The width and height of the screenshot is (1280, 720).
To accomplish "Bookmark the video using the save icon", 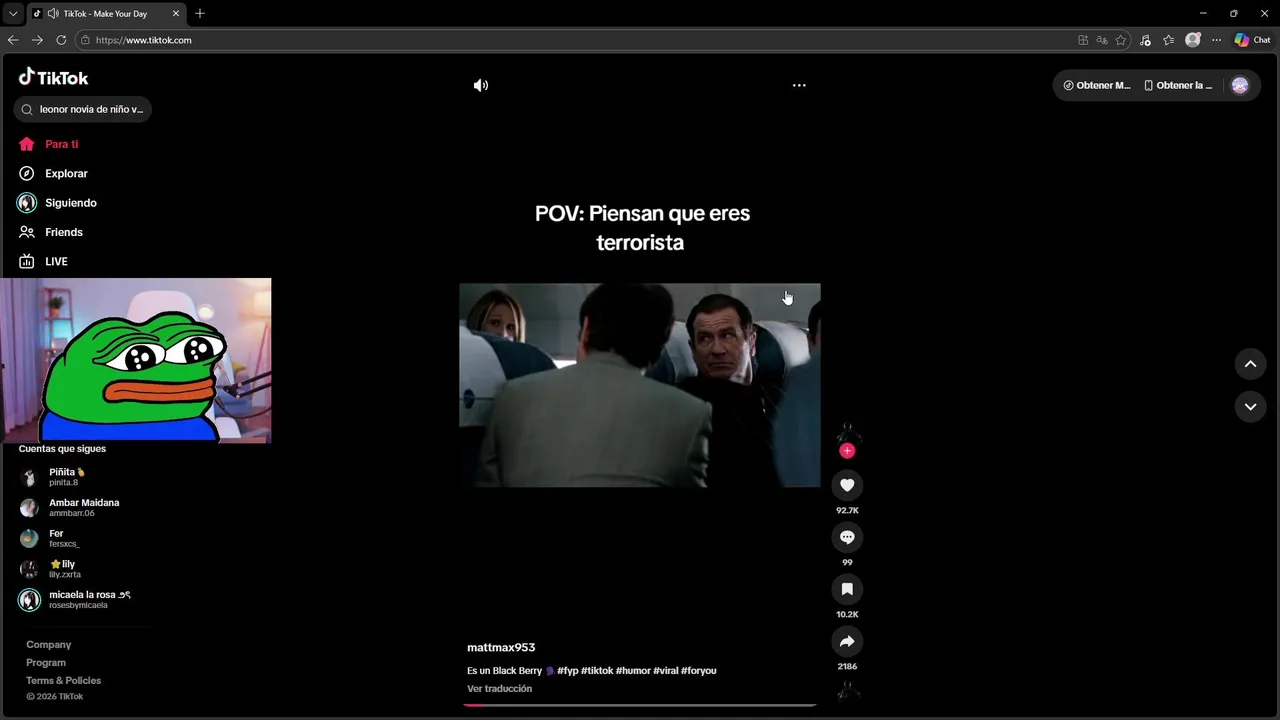I will [847, 589].
